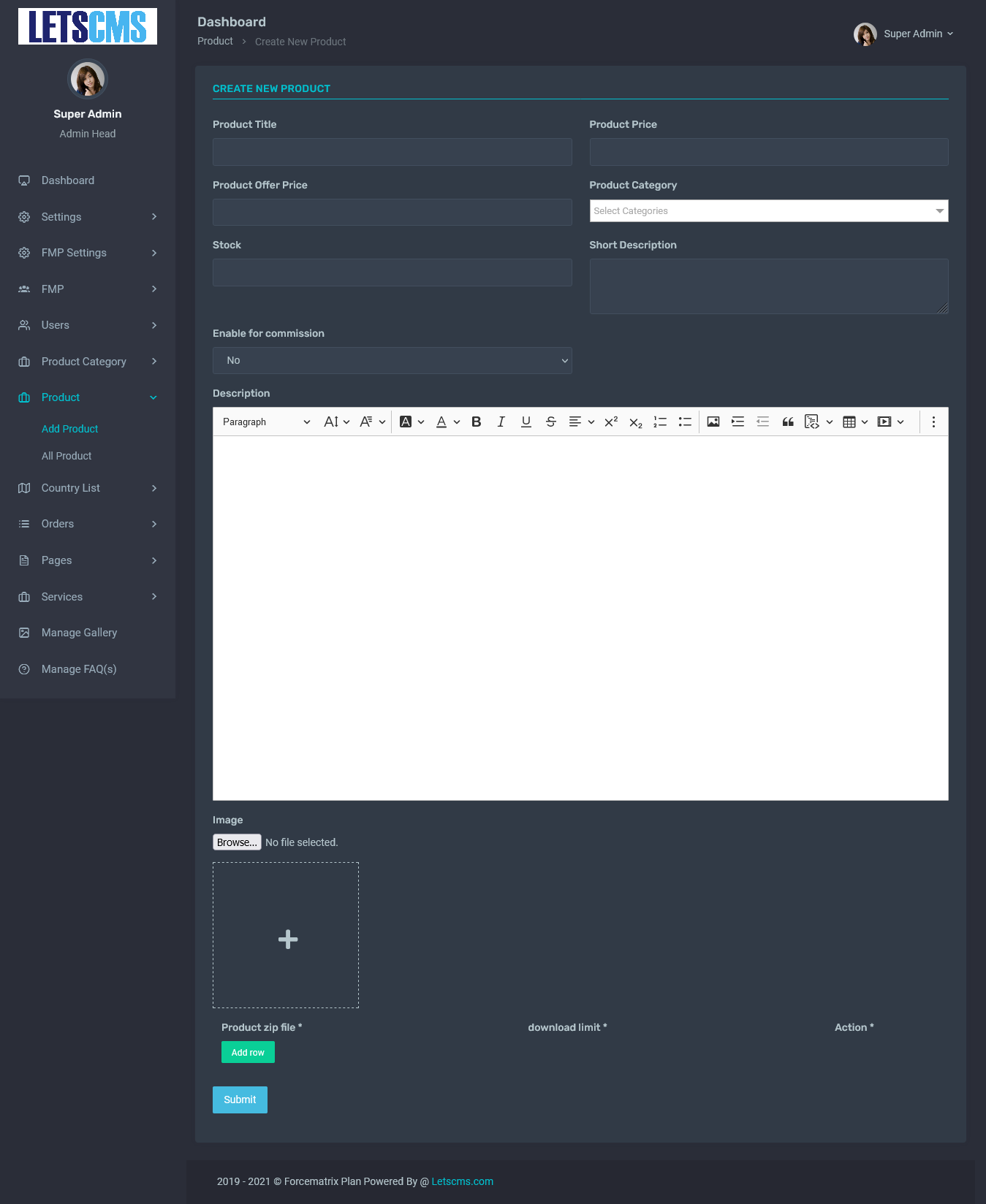The height and width of the screenshot is (1204, 986).
Task: Toggle bold formatting in the editor
Action: (x=476, y=422)
